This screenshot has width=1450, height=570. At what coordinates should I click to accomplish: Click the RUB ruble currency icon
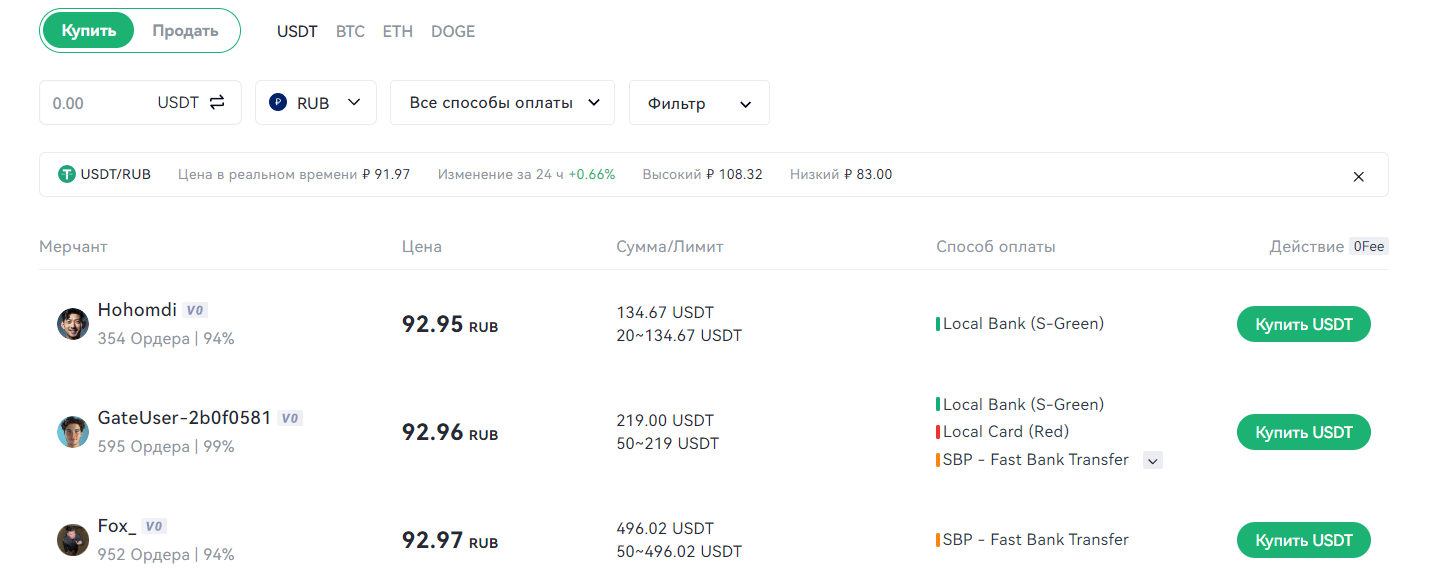pyautogui.click(x=278, y=102)
